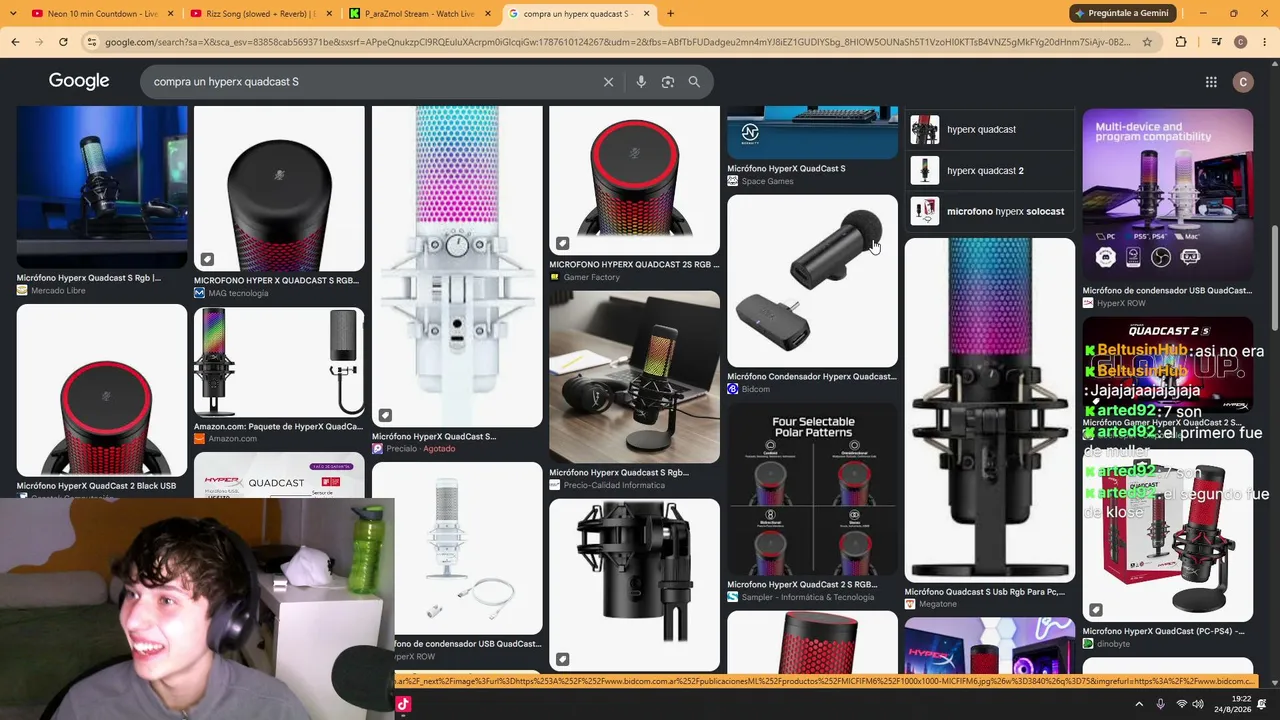
Task: Open the media control icon in Chrome's toolbar
Action: click(1216, 42)
